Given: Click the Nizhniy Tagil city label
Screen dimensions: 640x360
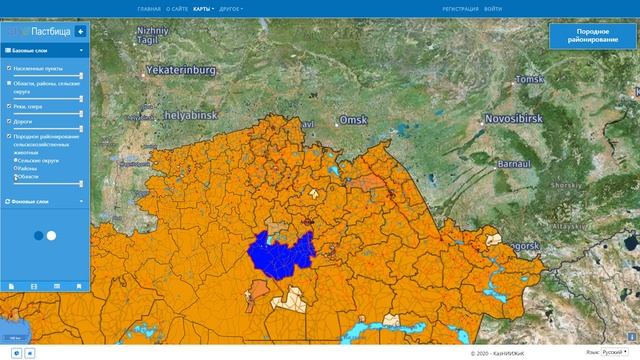Looking at the screenshot, I should pyautogui.click(x=152, y=35).
